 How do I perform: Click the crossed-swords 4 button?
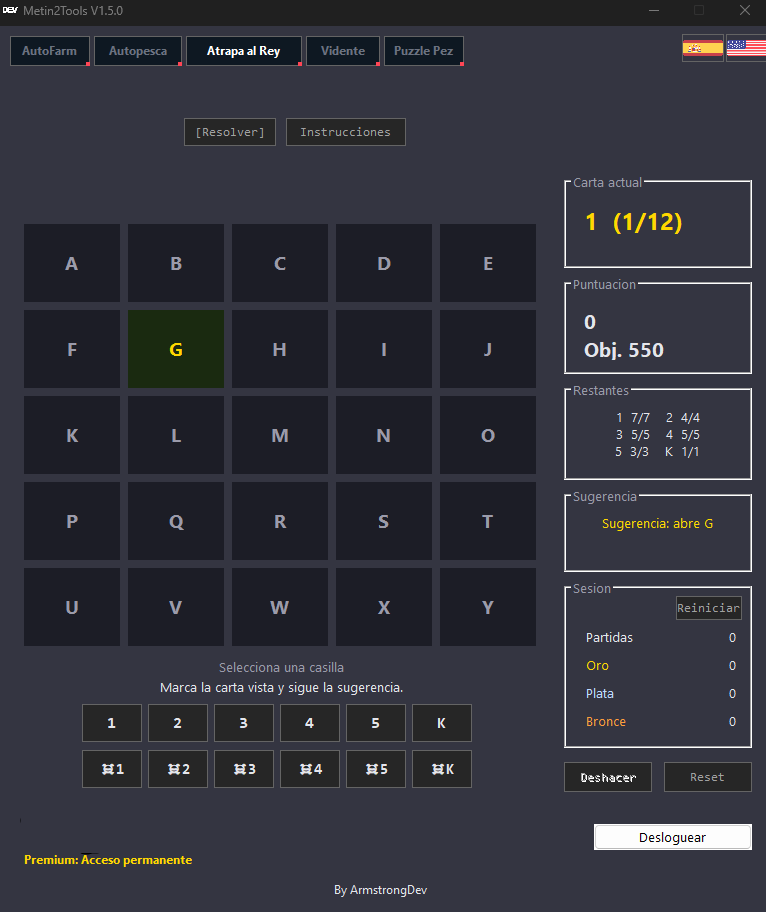coord(310,769)
